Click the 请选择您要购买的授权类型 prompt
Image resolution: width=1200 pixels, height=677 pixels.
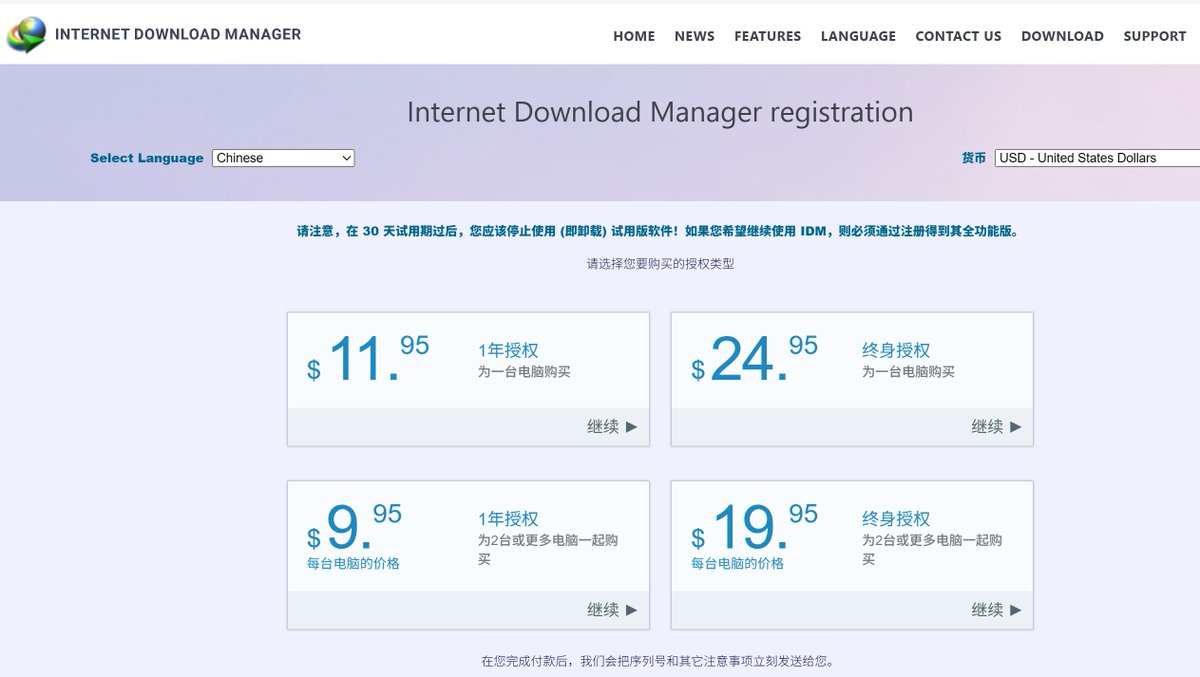click(x=660, y=265)
